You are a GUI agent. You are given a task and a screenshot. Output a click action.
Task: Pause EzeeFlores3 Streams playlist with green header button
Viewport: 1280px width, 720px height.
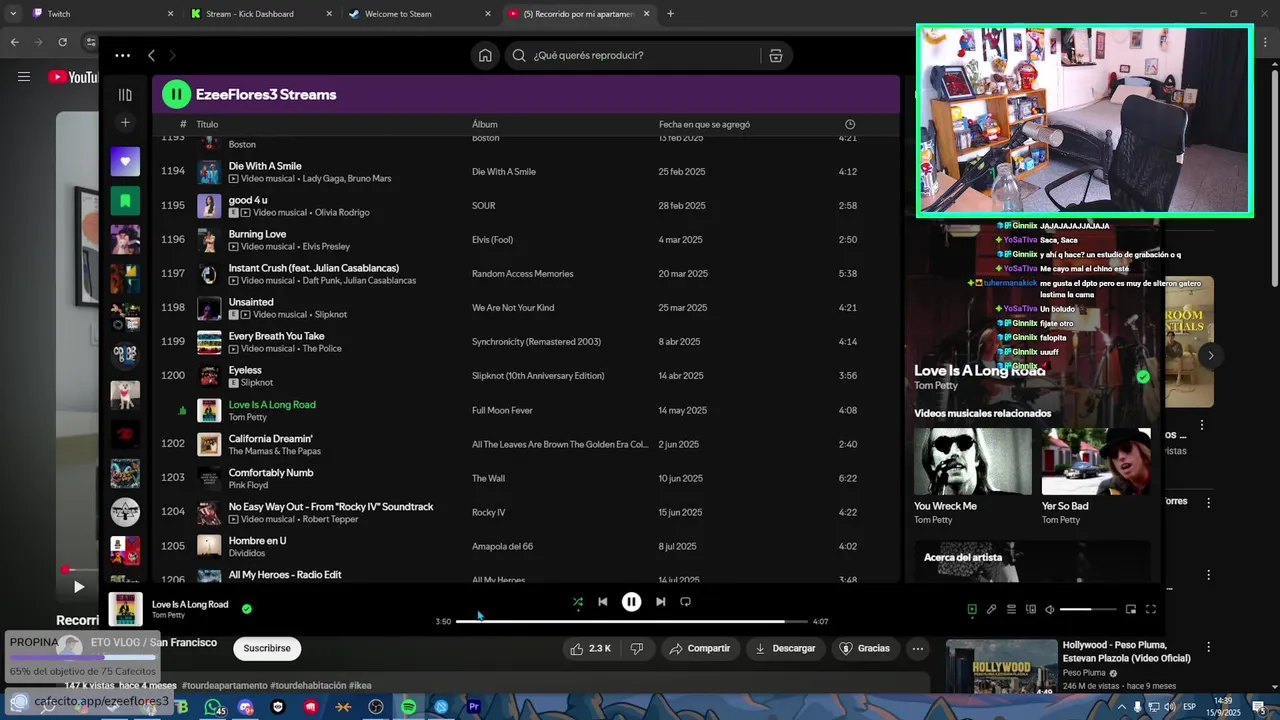tap(176, 94)
